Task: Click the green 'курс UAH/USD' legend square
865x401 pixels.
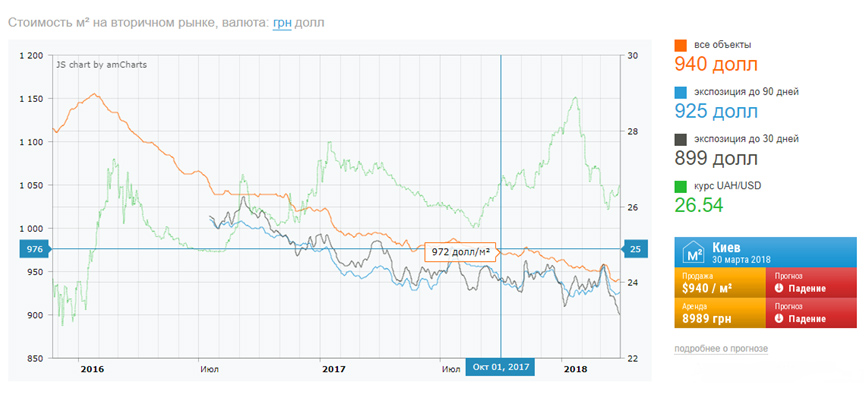Action: (681, 186)
